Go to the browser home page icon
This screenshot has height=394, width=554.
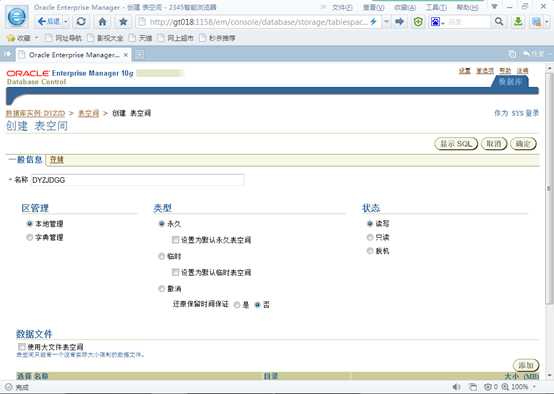click(x=102, y=22)
